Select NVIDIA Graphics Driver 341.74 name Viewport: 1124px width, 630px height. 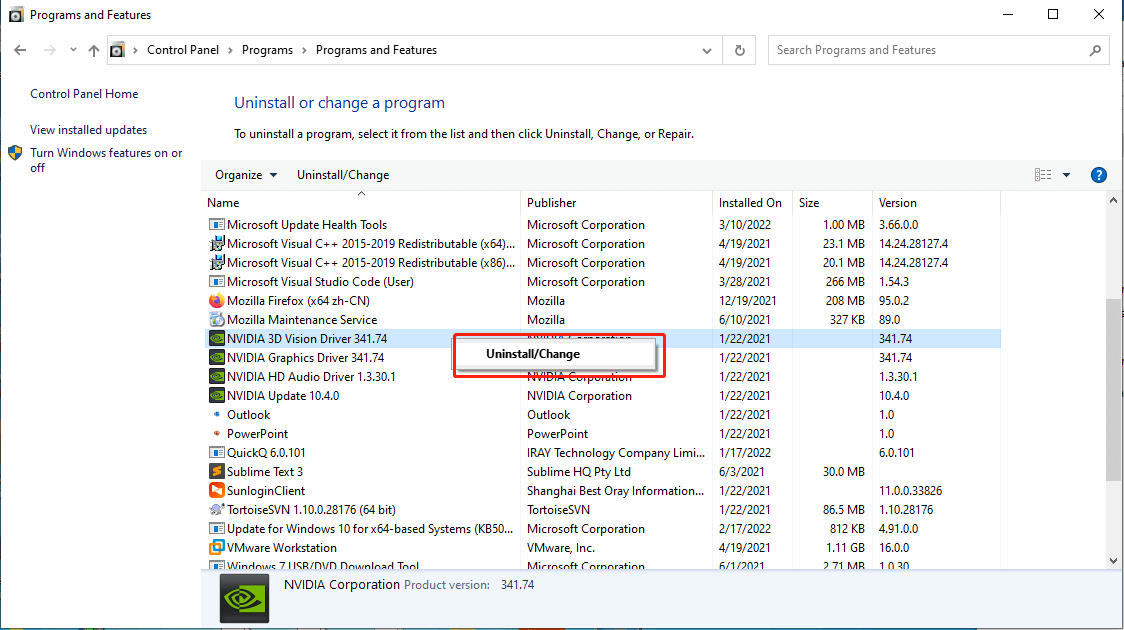point(305,358)
